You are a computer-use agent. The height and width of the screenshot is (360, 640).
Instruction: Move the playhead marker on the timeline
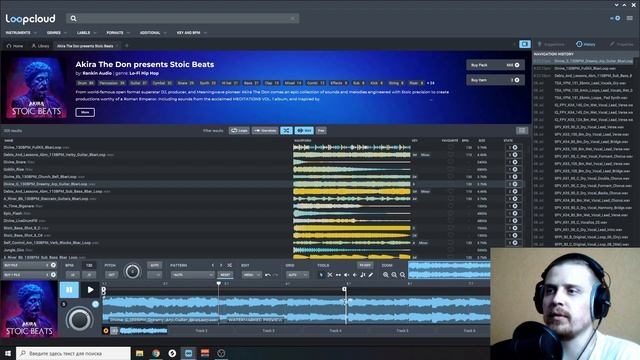pyautogui.click(x=219, y=283)
